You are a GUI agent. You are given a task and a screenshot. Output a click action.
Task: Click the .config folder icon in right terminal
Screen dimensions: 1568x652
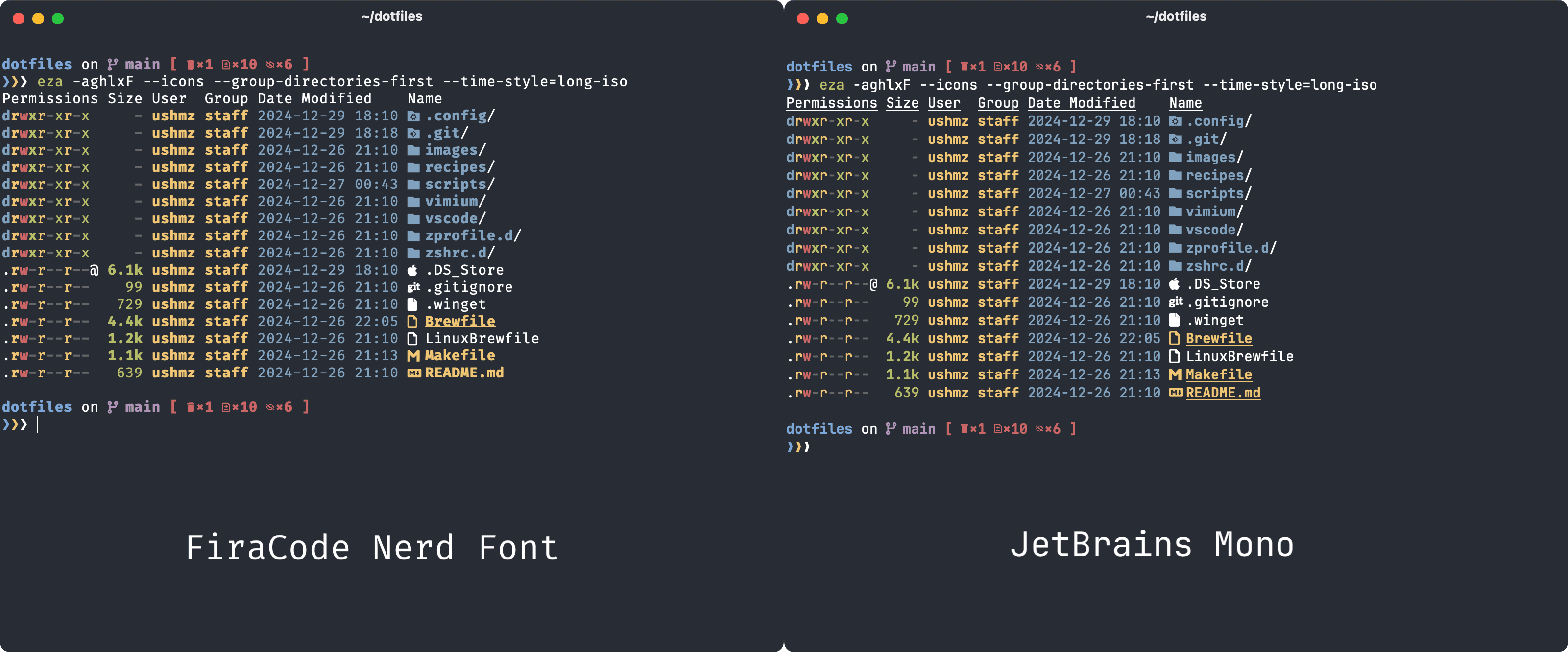click(1176, 121)
